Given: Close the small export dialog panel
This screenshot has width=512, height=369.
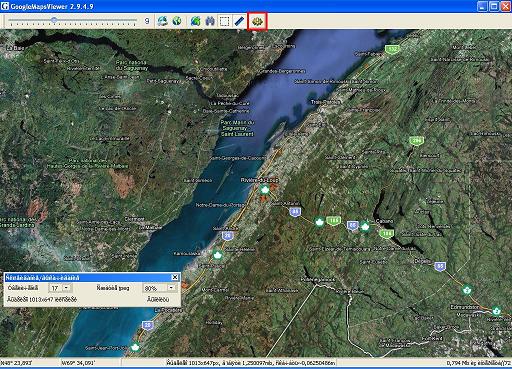Looking at the screenshot, I should [175, 277].
